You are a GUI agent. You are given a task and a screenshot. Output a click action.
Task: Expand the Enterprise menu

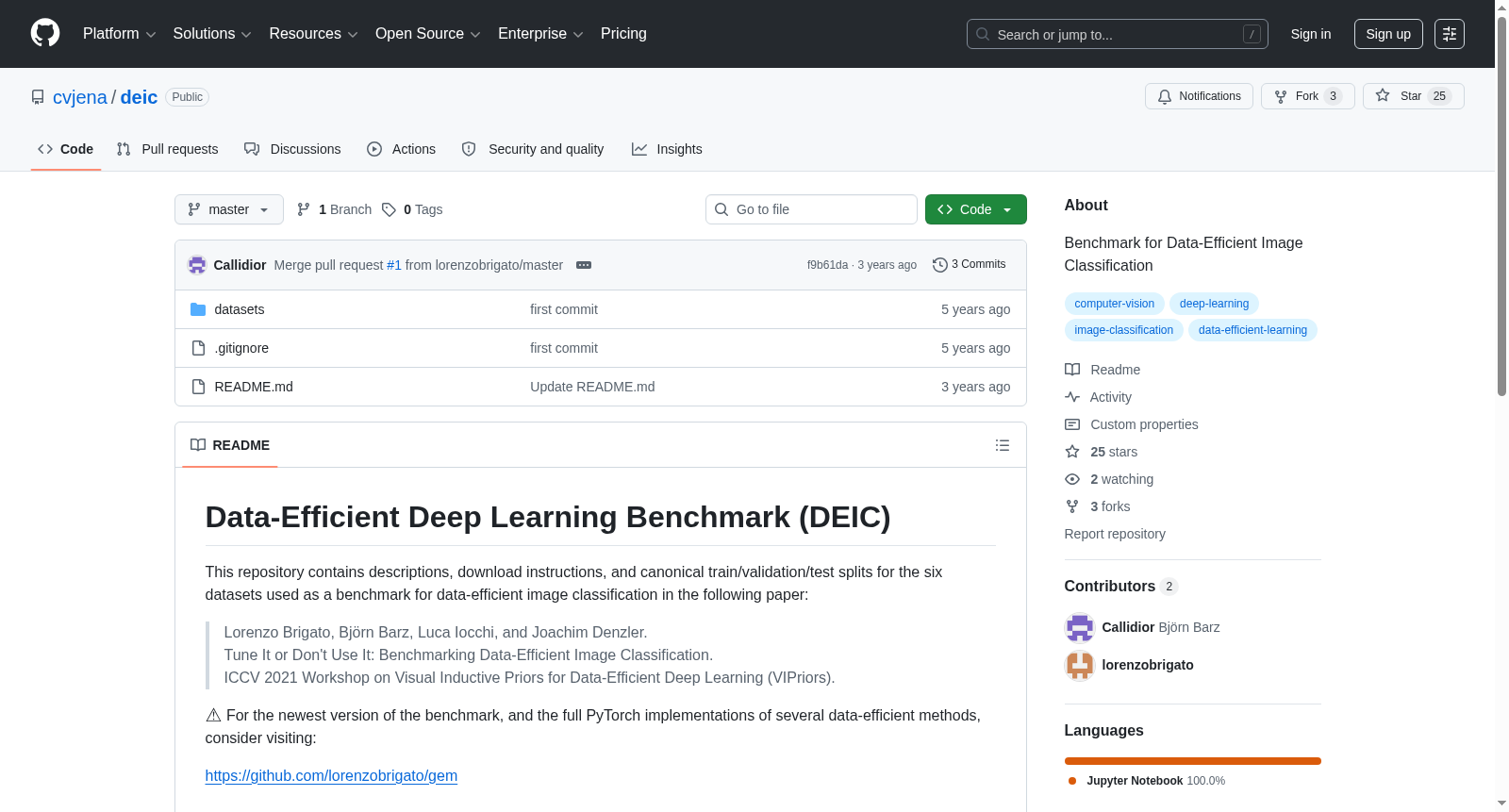coord(540,34)
